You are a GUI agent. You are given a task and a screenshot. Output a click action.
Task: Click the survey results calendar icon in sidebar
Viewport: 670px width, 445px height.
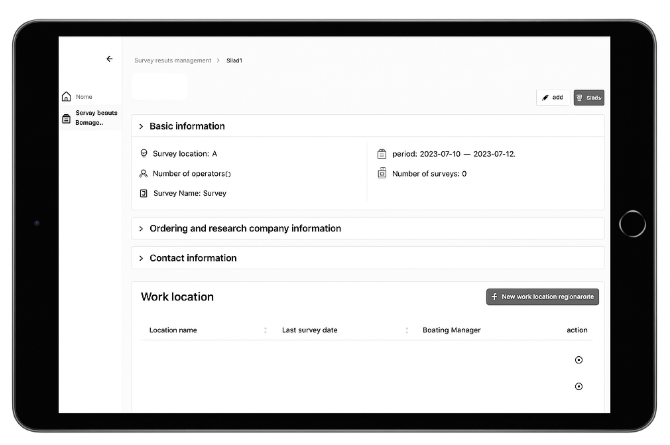pyautogui.click(x=66, y=118)
